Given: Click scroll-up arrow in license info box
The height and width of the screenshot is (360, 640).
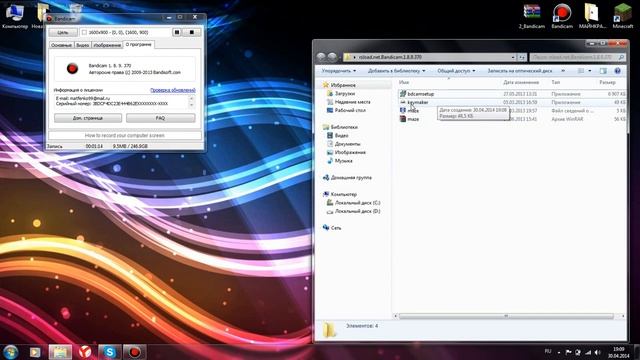Looking at the screenshot, I should click(191, 98).
